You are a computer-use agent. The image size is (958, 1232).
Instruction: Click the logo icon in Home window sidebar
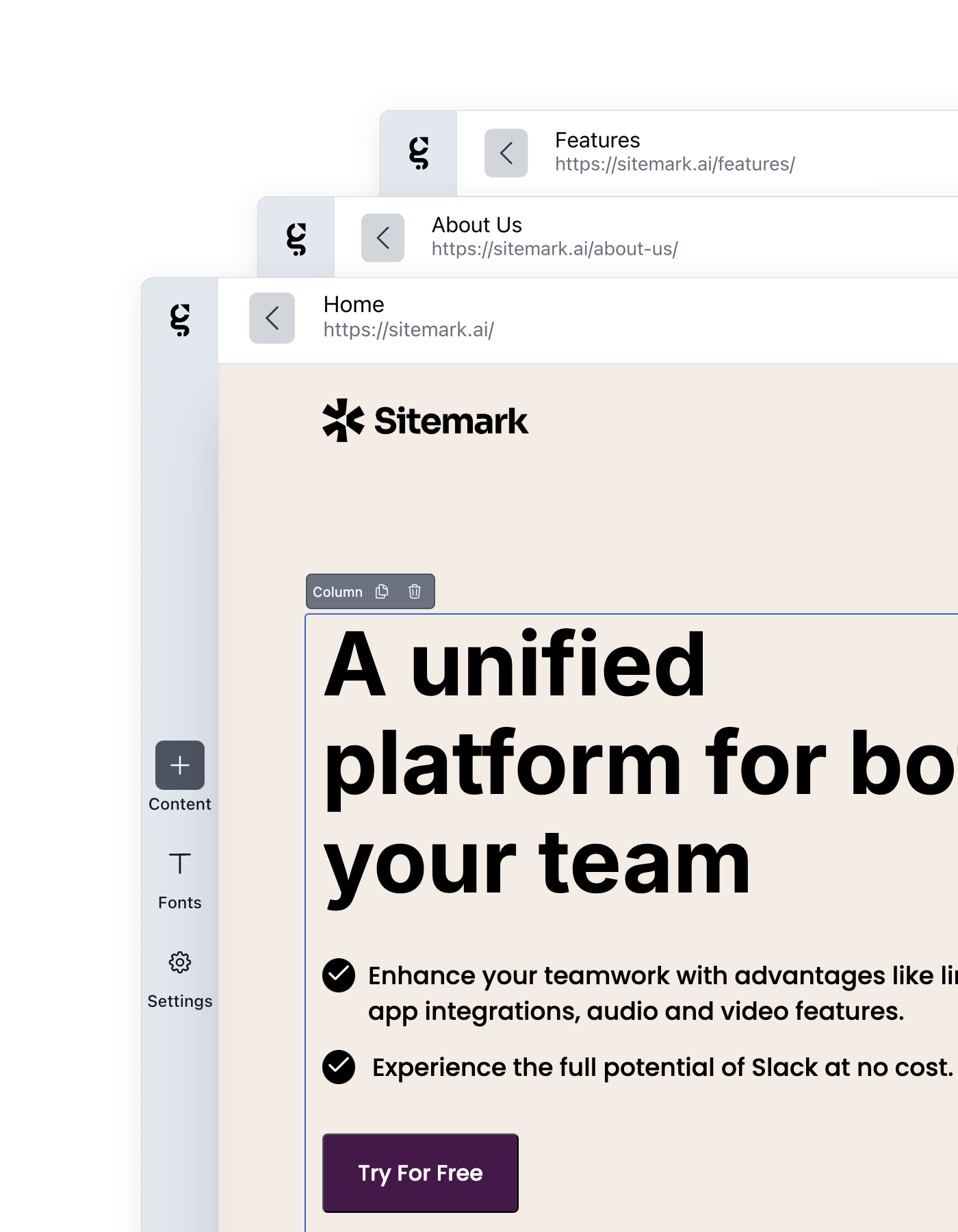click(x=180, y=320)
